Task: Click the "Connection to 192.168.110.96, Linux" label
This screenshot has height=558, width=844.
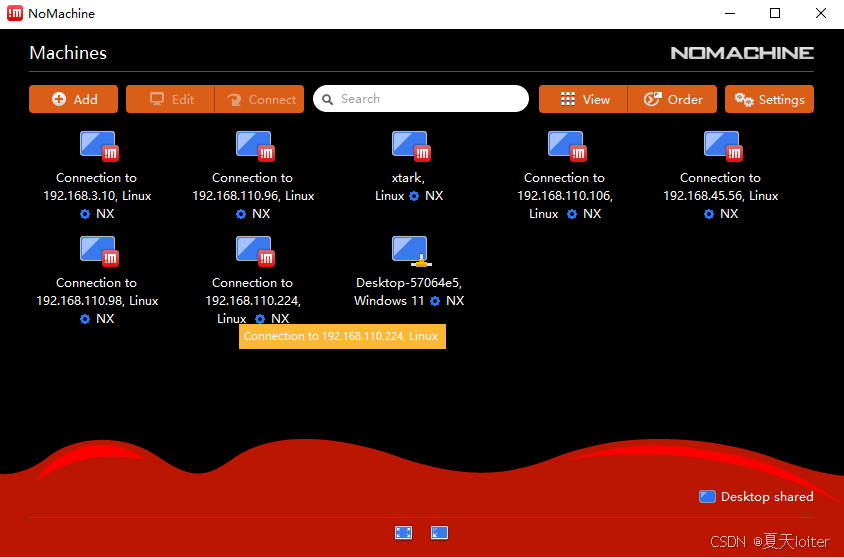Action: tap(253, 187)
